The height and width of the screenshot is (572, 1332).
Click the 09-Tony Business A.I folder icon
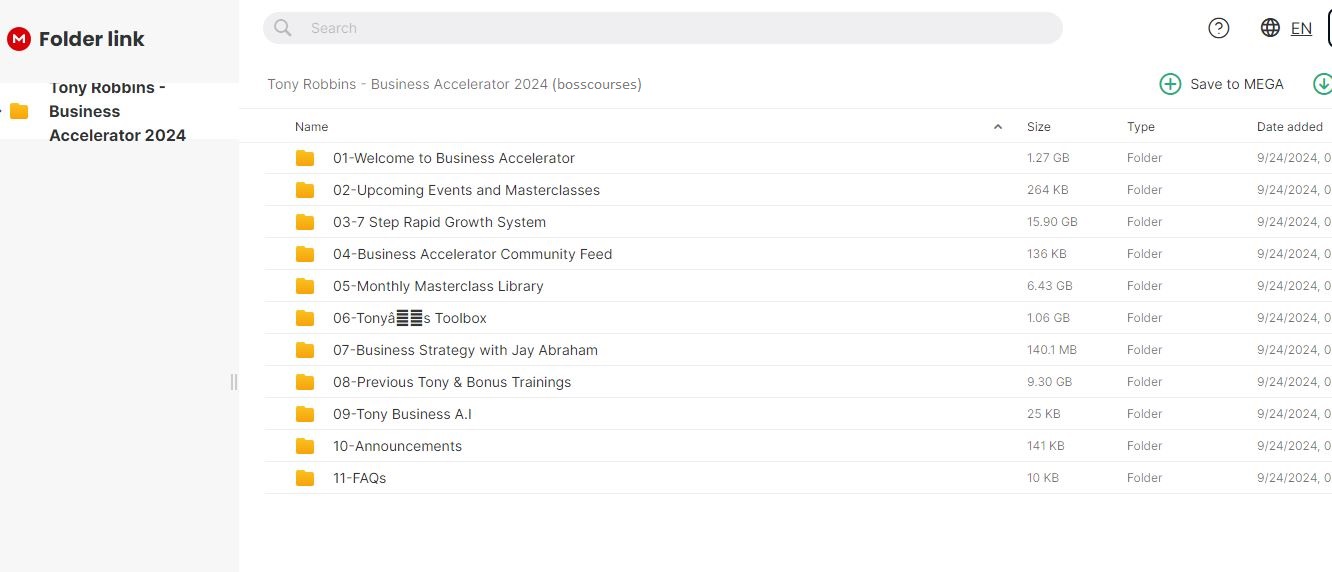(x=305, y=414)
